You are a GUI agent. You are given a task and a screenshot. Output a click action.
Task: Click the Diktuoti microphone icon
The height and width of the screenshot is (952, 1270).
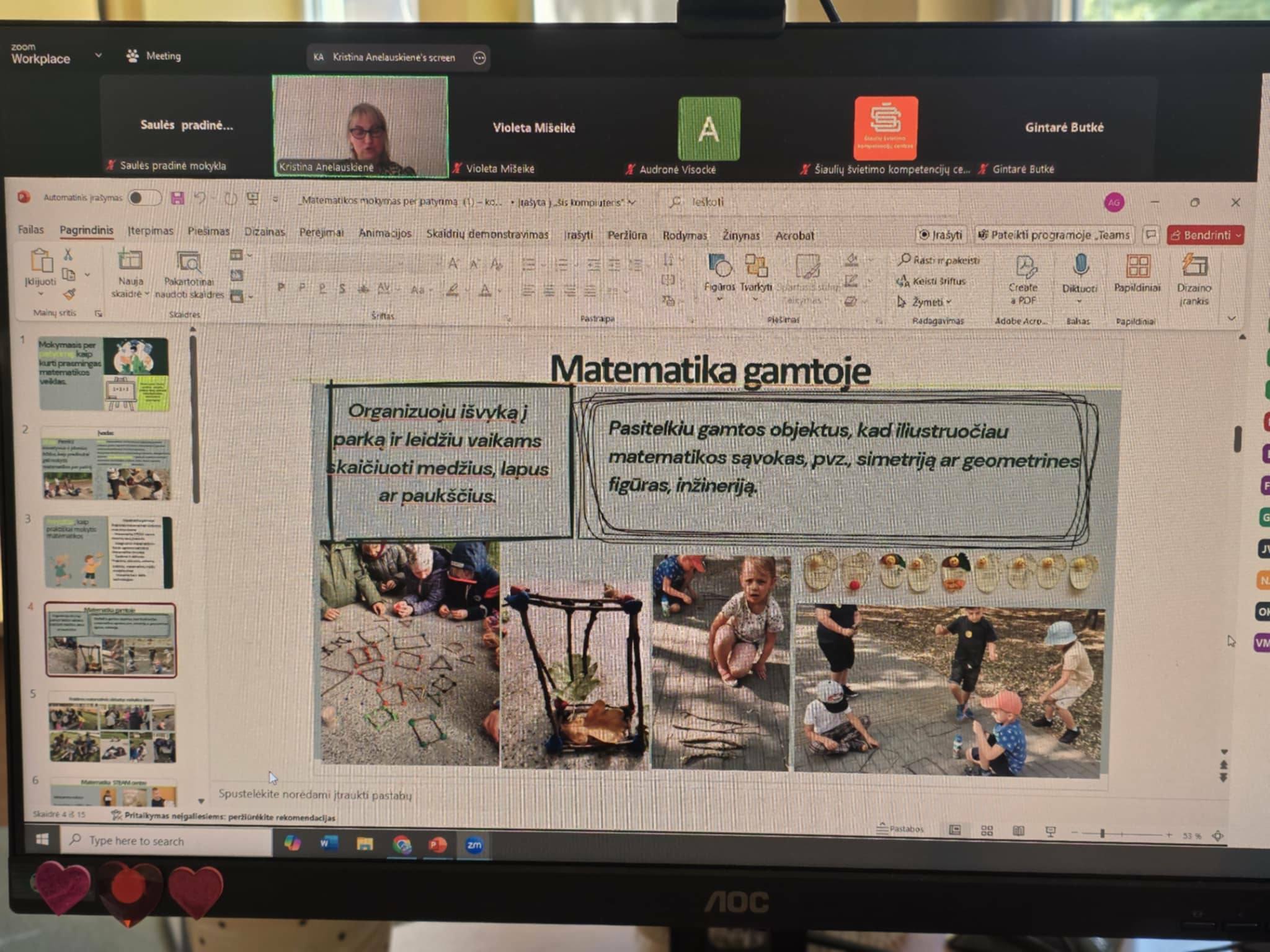point(1080,265)
